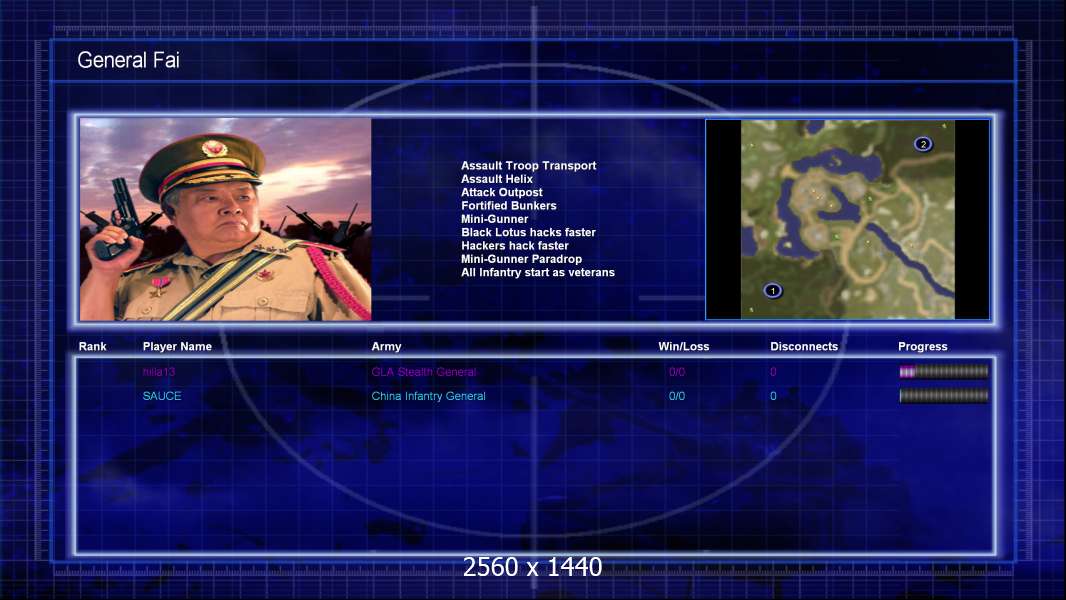Click start position marker 1 on minimap
Image resolution: width=1066 pixels, height=600 pixels.
click(x=772, y=290)
